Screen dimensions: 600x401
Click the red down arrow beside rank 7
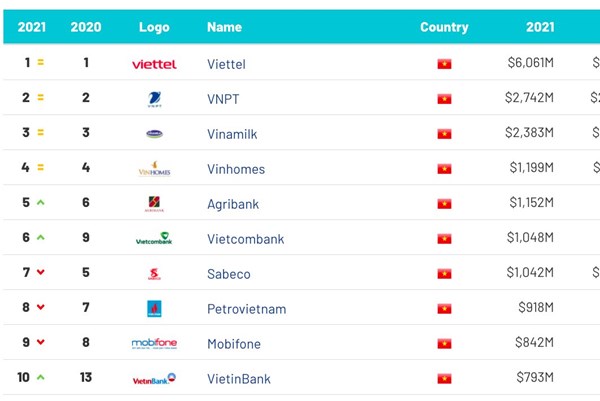pyautogui.click(x=41, y=273)
